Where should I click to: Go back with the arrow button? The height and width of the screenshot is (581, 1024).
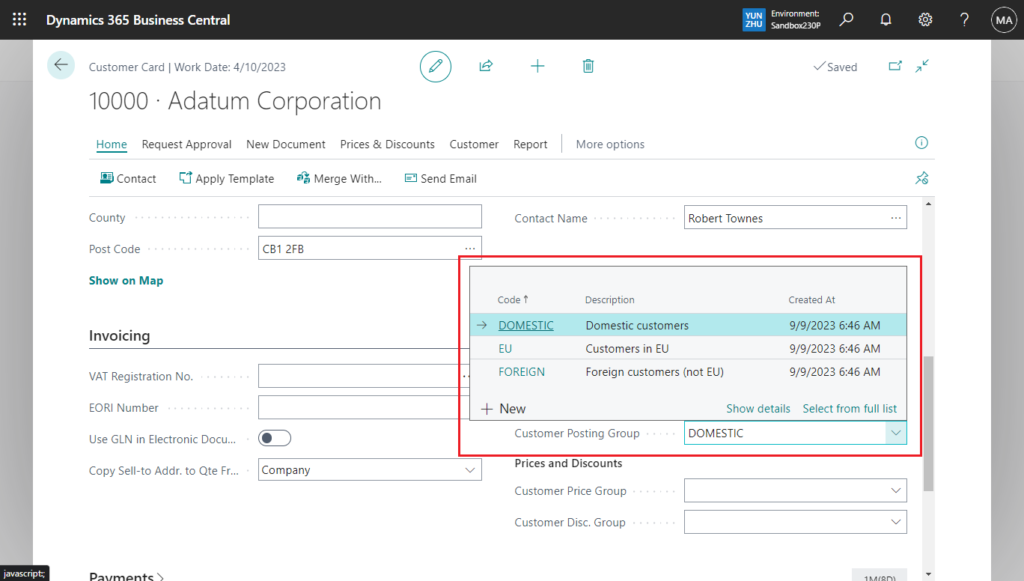pos(61,65)
